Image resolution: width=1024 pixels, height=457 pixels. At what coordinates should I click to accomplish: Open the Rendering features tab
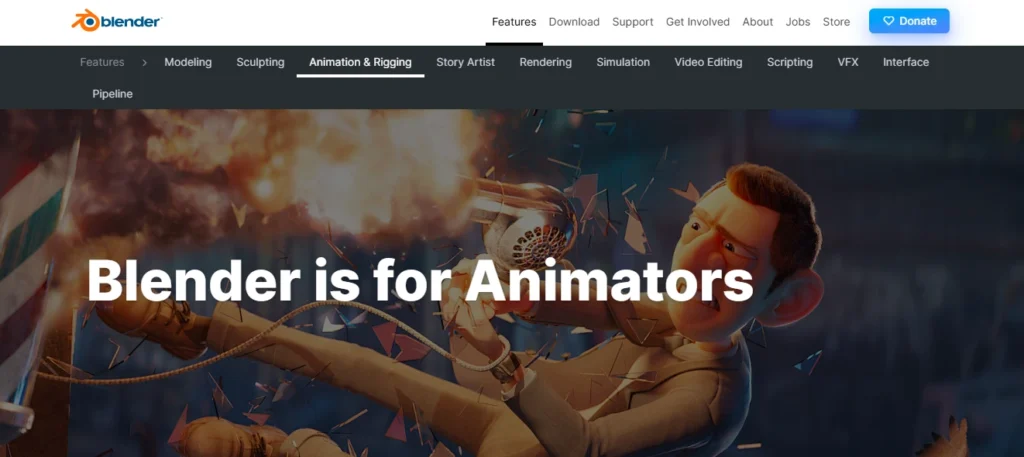[x=545, y=62]
